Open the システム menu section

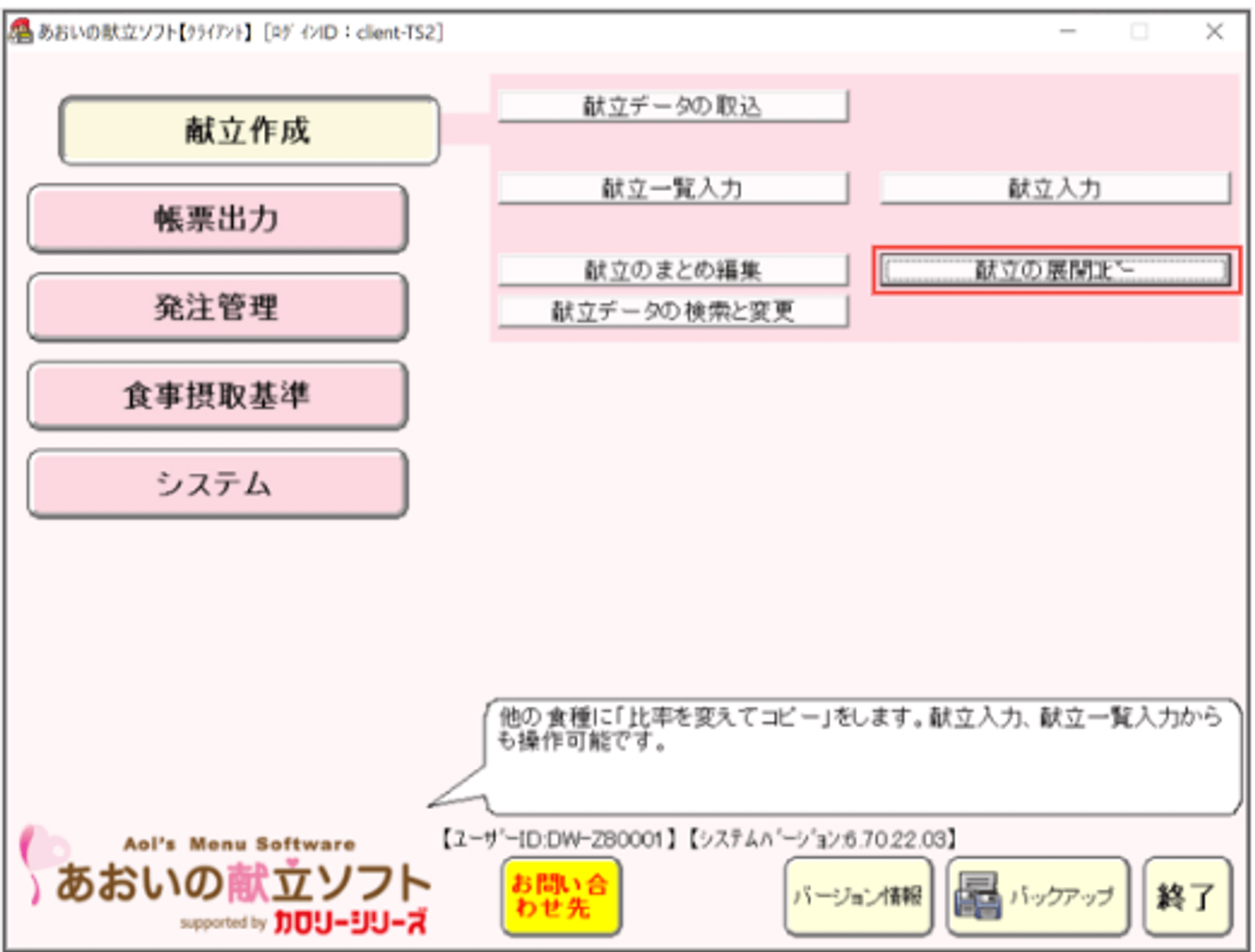[218, 484]
